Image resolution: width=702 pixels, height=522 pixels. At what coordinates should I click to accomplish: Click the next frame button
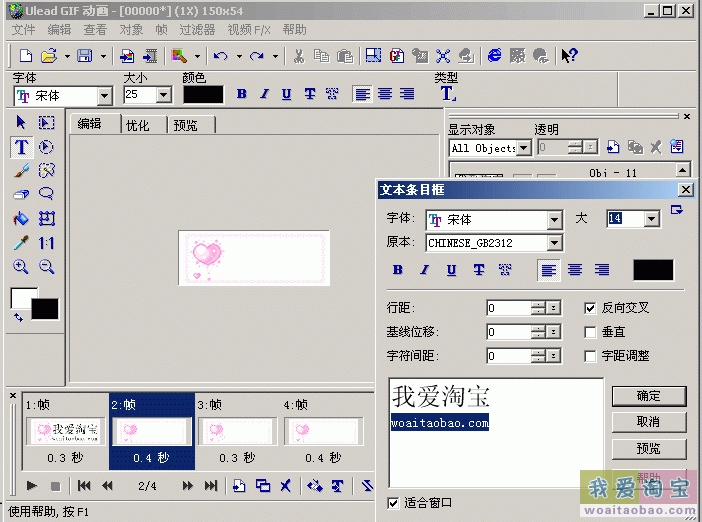pos(188,486)
